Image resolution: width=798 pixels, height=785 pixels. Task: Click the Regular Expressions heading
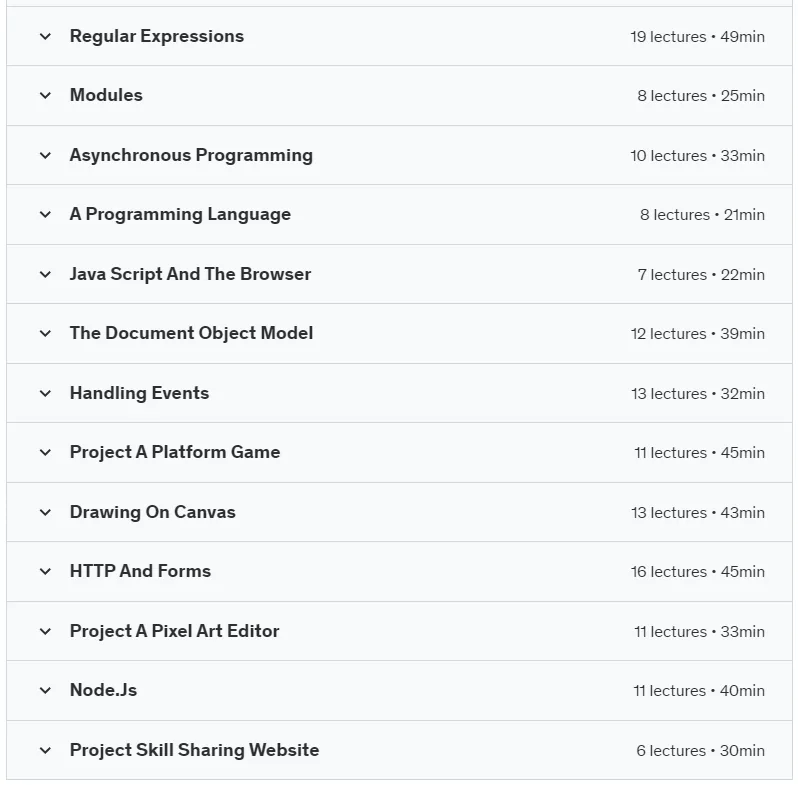[157, 37]
